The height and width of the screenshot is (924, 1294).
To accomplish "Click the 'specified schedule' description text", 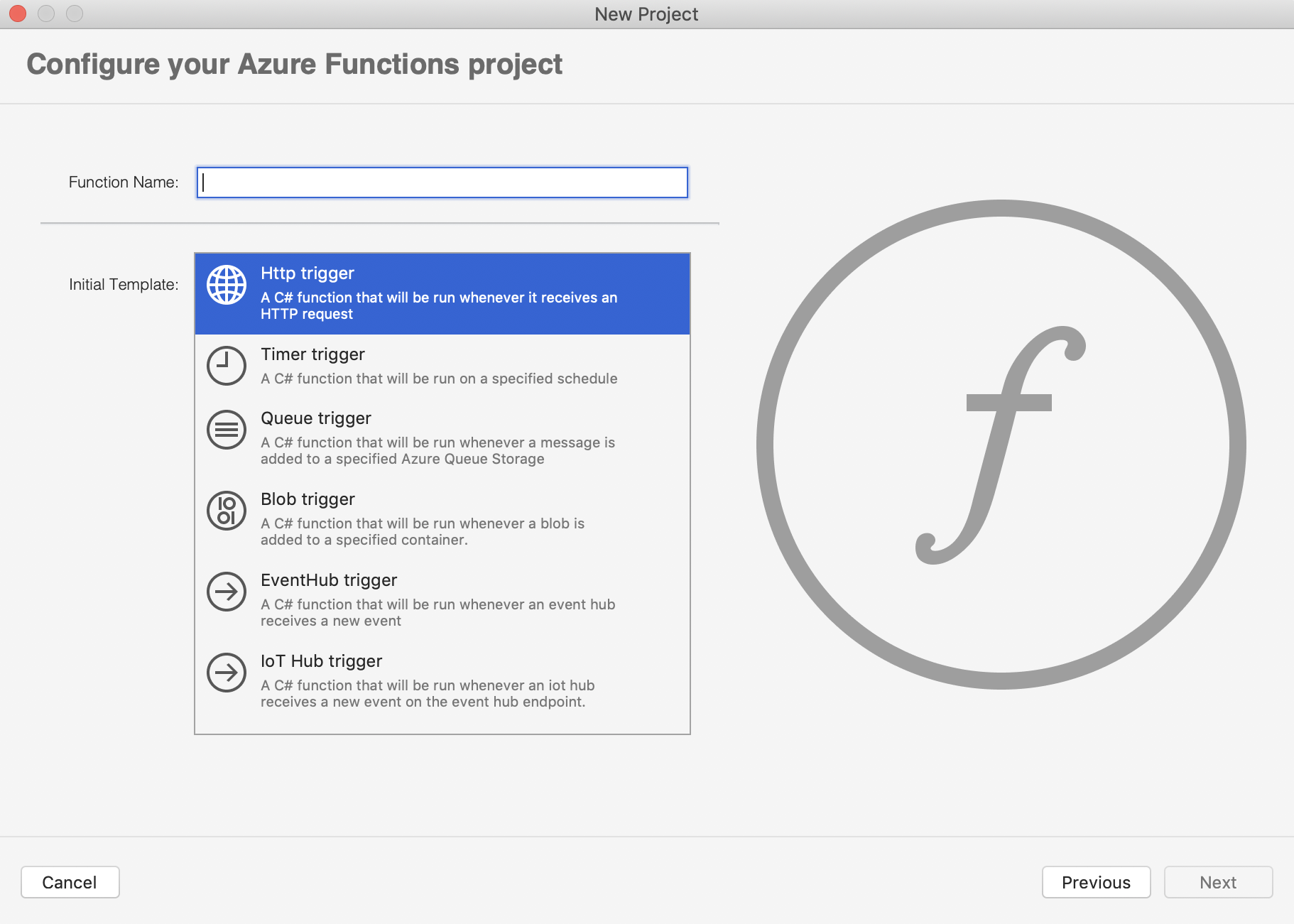I will [x=554, y=379].
